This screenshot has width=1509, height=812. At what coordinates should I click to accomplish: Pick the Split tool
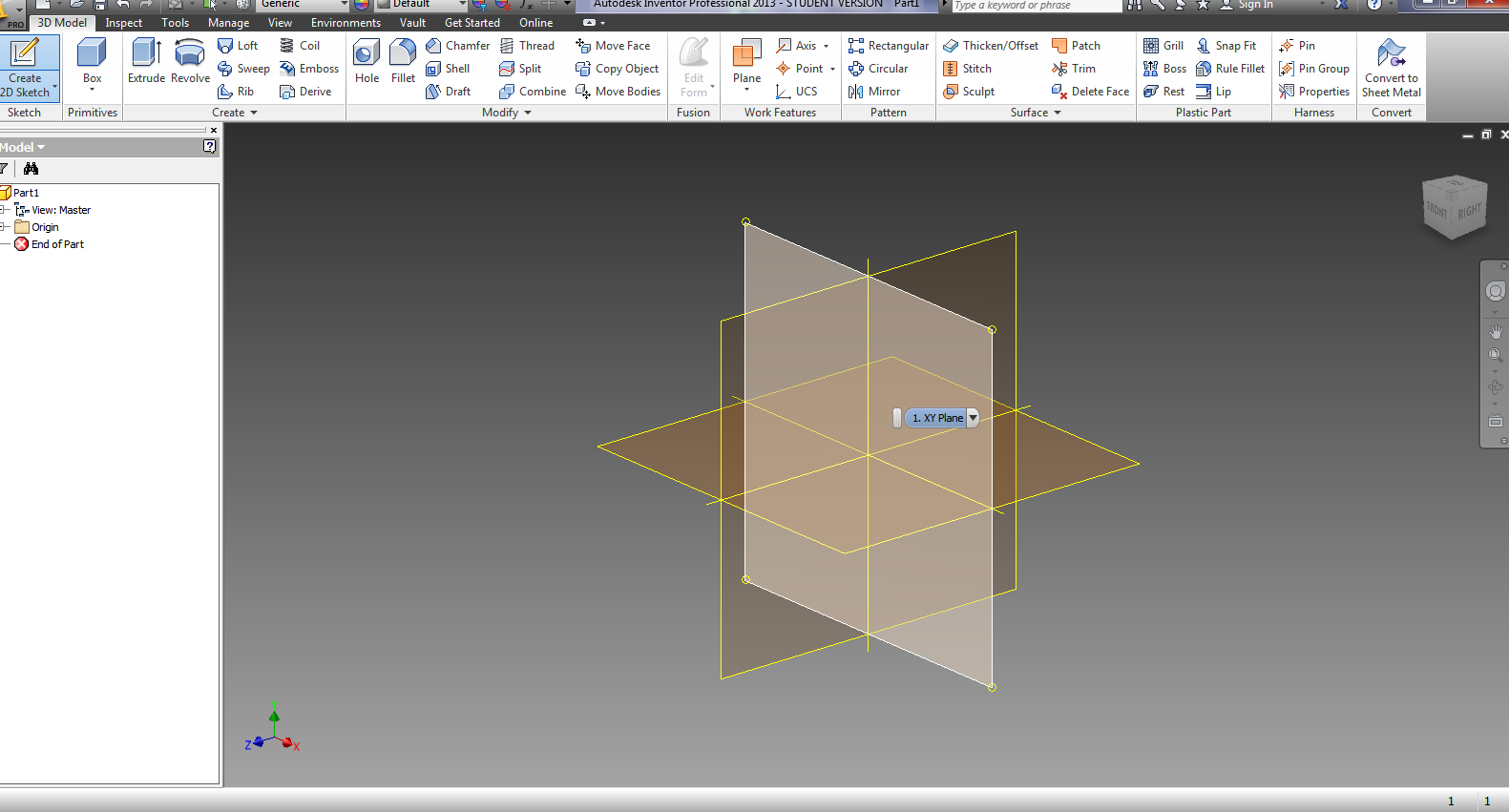click(x=520, y=69)
